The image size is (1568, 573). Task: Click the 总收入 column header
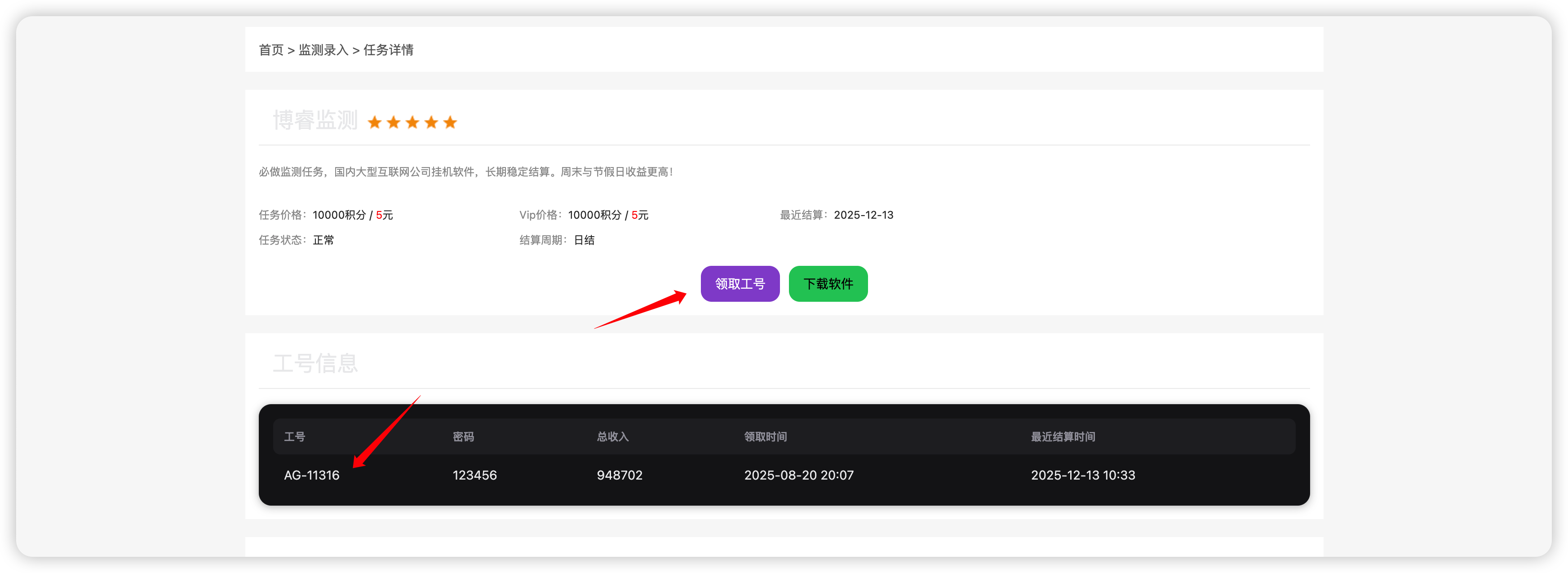(x=612, y=437)
